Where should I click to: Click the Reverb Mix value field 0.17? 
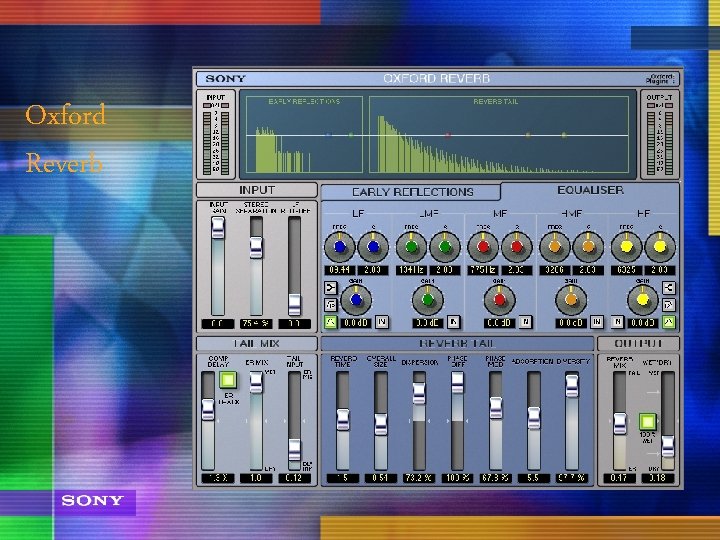[x=620, y=478]
